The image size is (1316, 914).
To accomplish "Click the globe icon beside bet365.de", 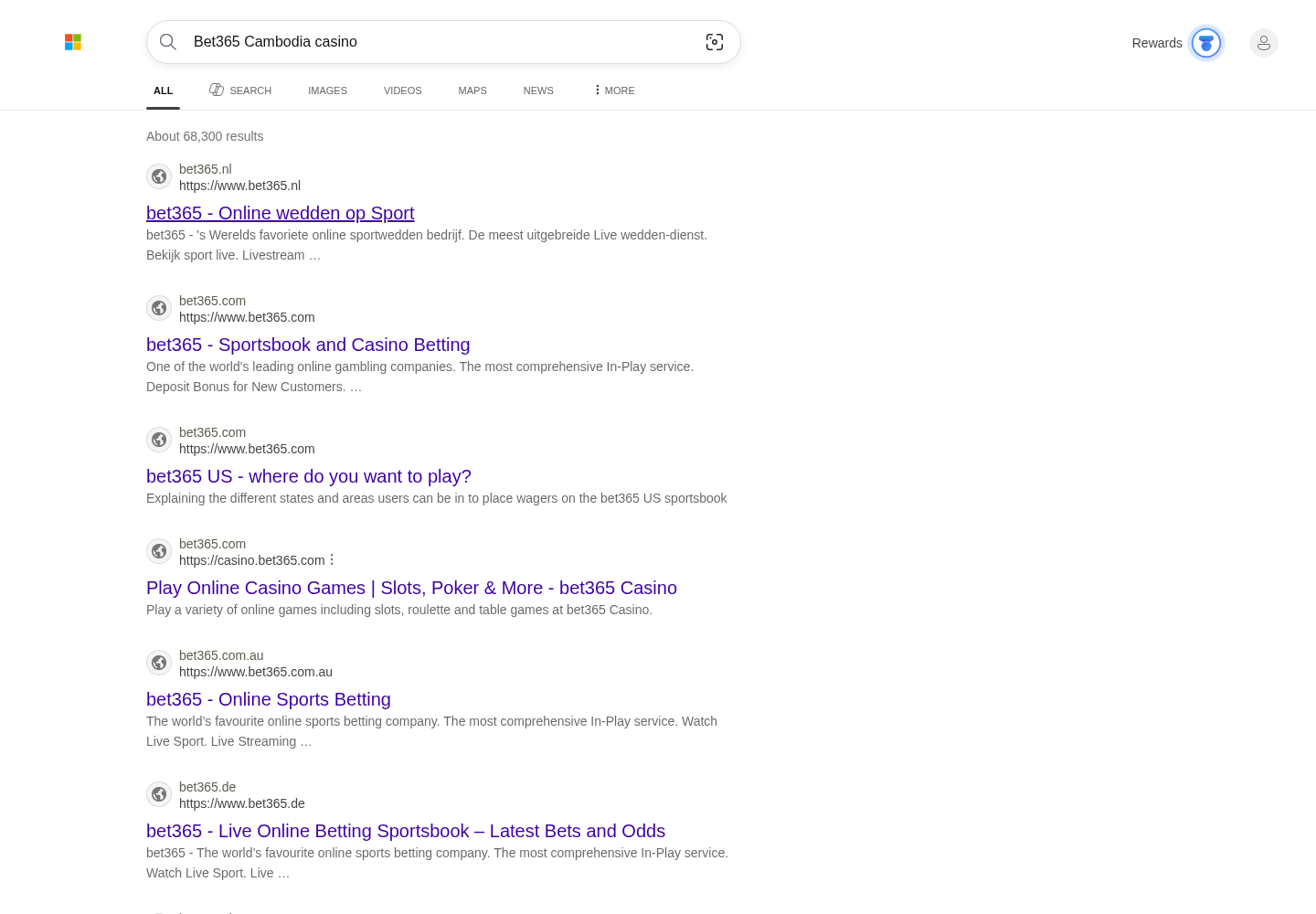I will click(159, 794).
